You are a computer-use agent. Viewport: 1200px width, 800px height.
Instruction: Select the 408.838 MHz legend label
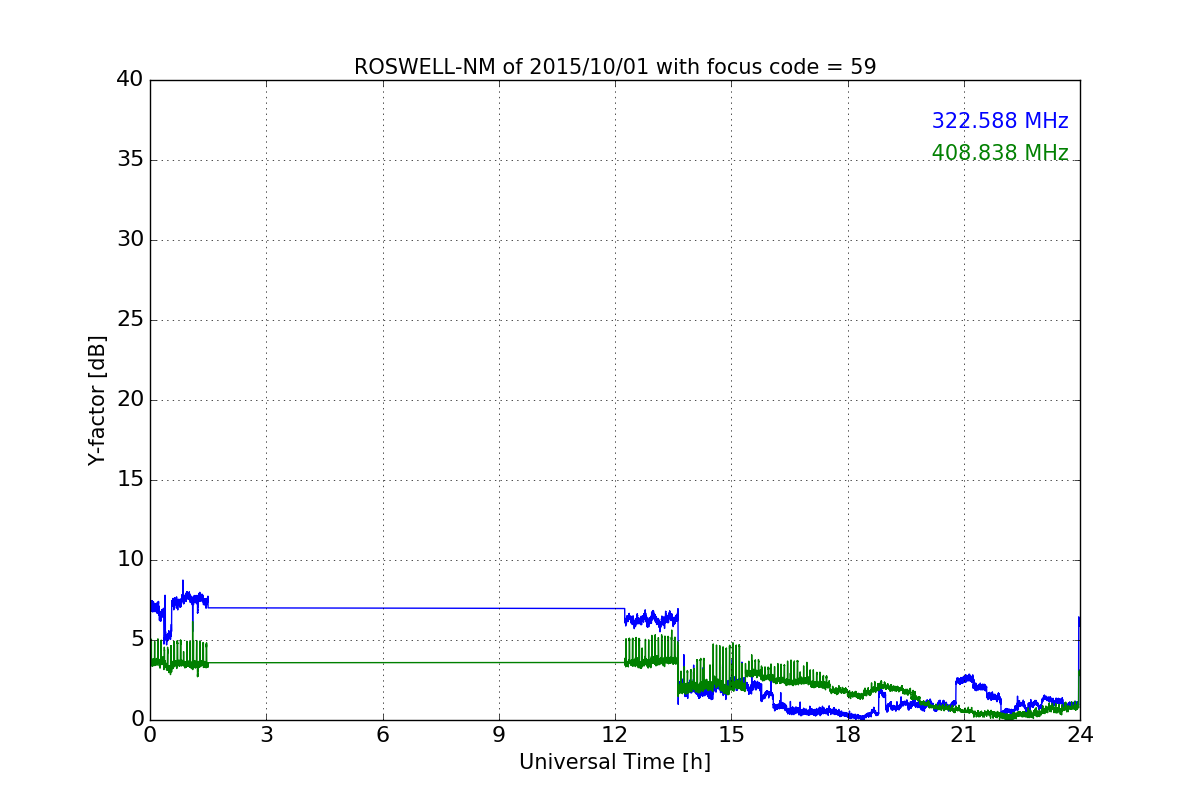click(1000, 153)
